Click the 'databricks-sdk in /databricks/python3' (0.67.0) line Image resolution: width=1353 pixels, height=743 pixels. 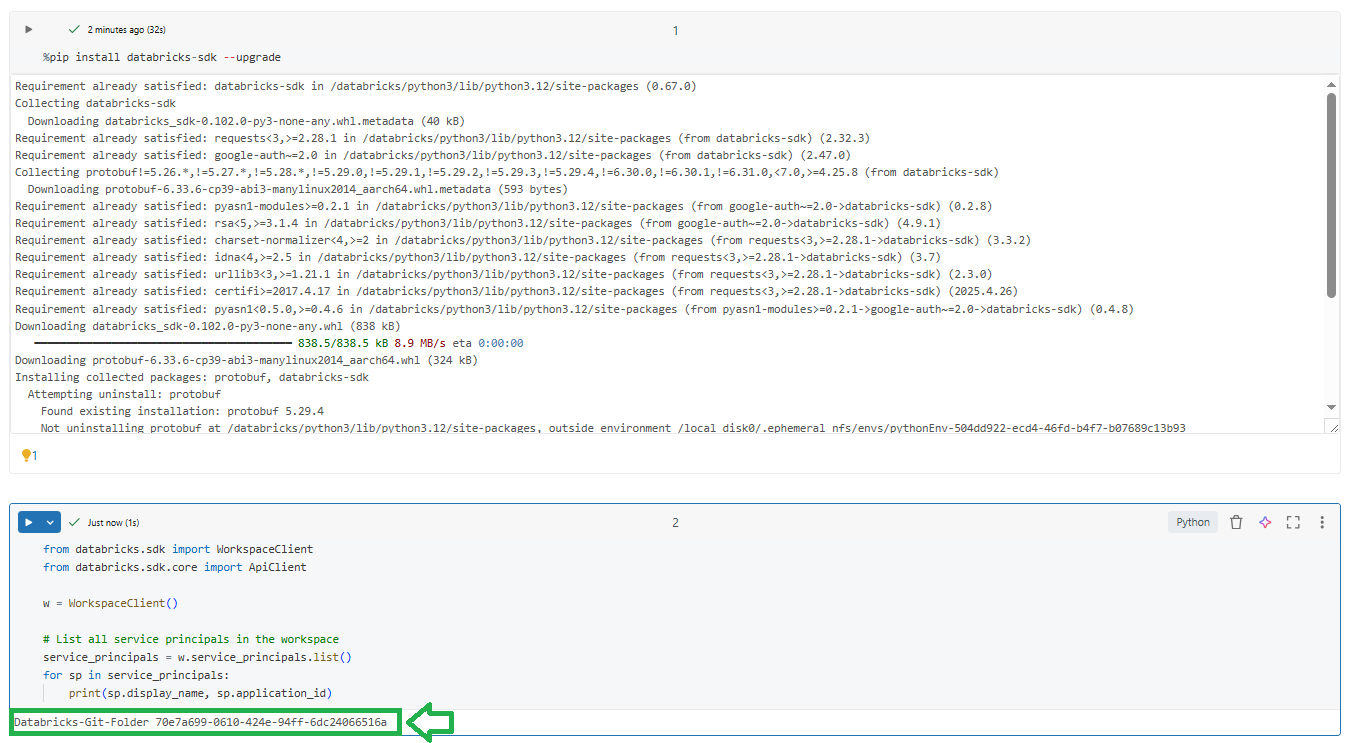[x=356, y=86]
